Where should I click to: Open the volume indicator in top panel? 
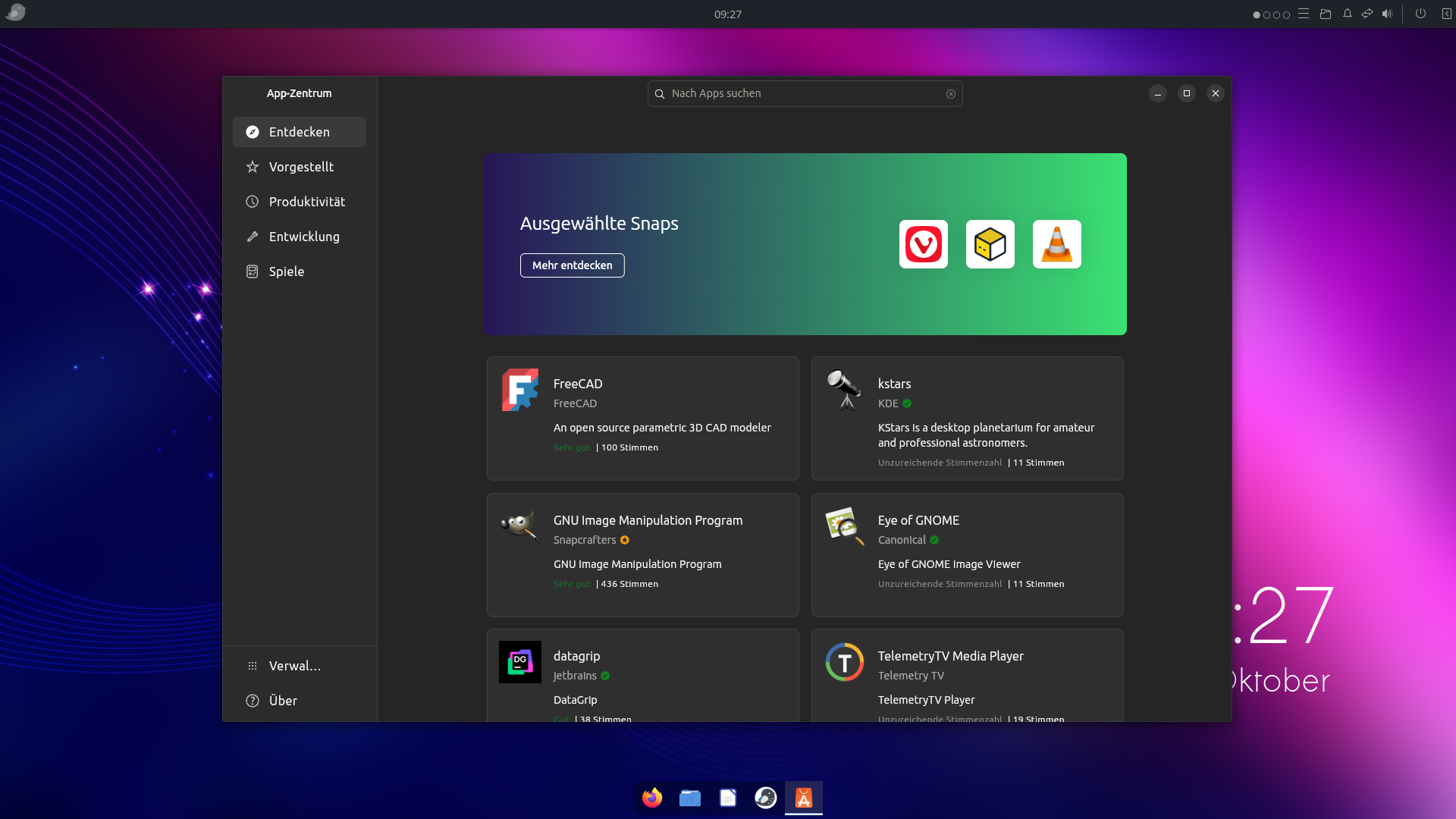pyautogui.click(x=1387, y=14)
